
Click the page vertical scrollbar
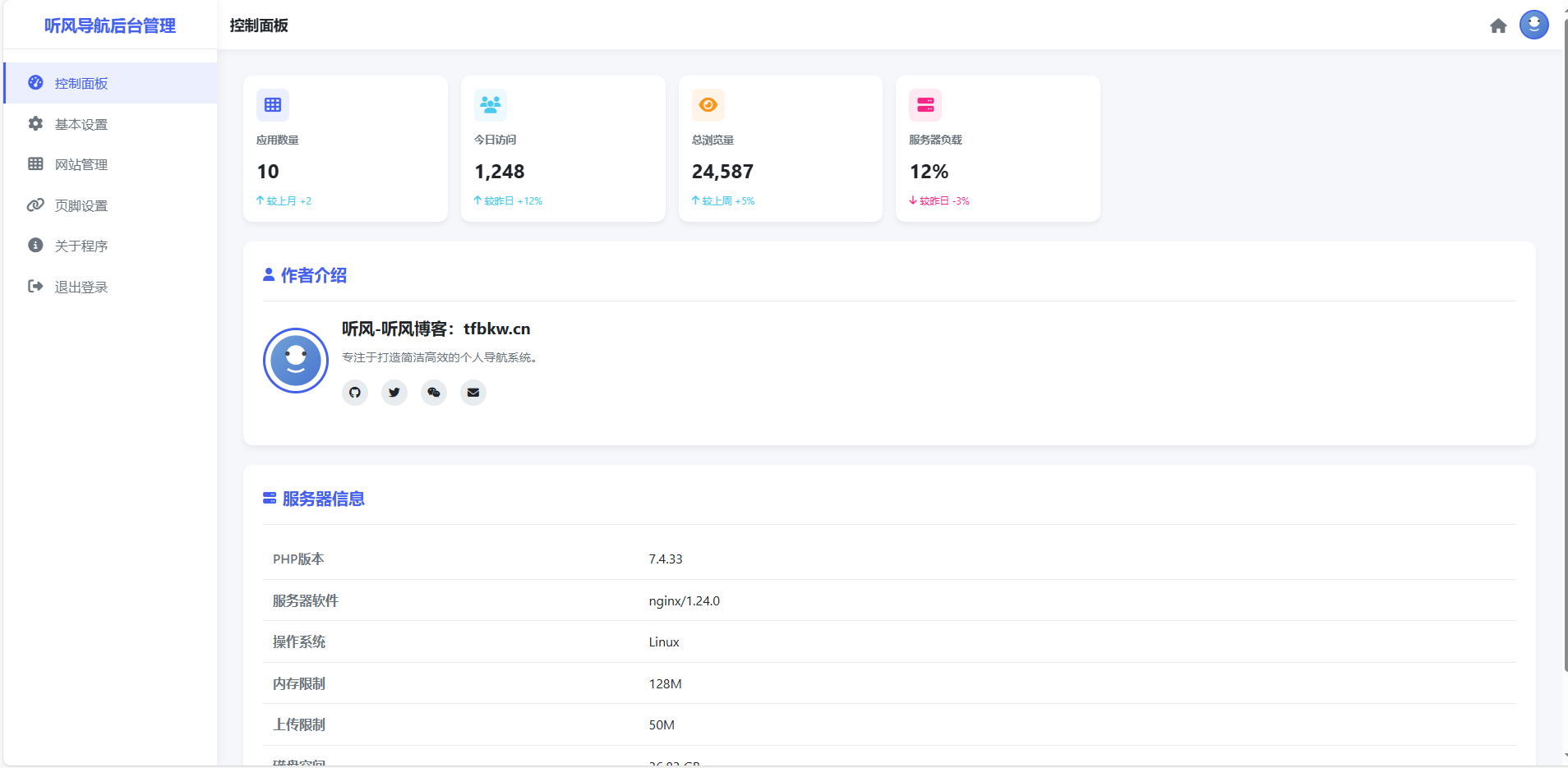pos(1565,345)
